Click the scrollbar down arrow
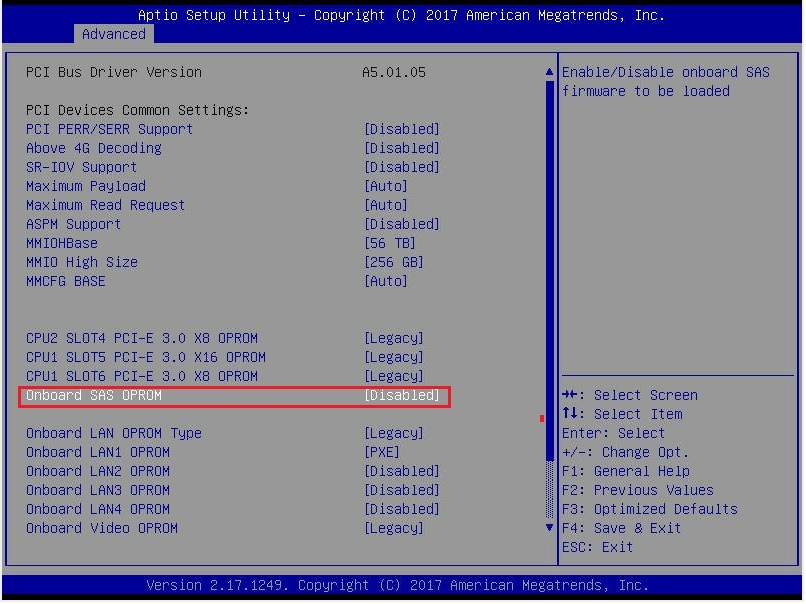Image resolution: width=806 pixels, height=604 pixels. tap(548, 526)
